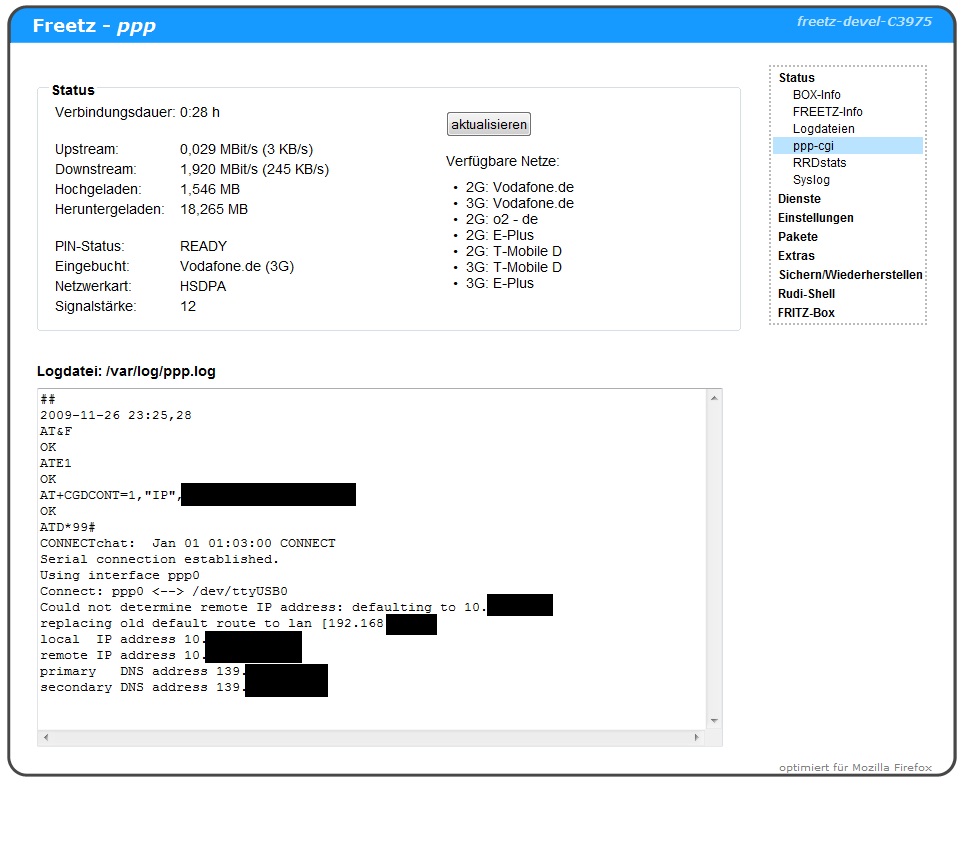Expand the Pakete menu section
The image size is (961, 841).
pos(797,237)
